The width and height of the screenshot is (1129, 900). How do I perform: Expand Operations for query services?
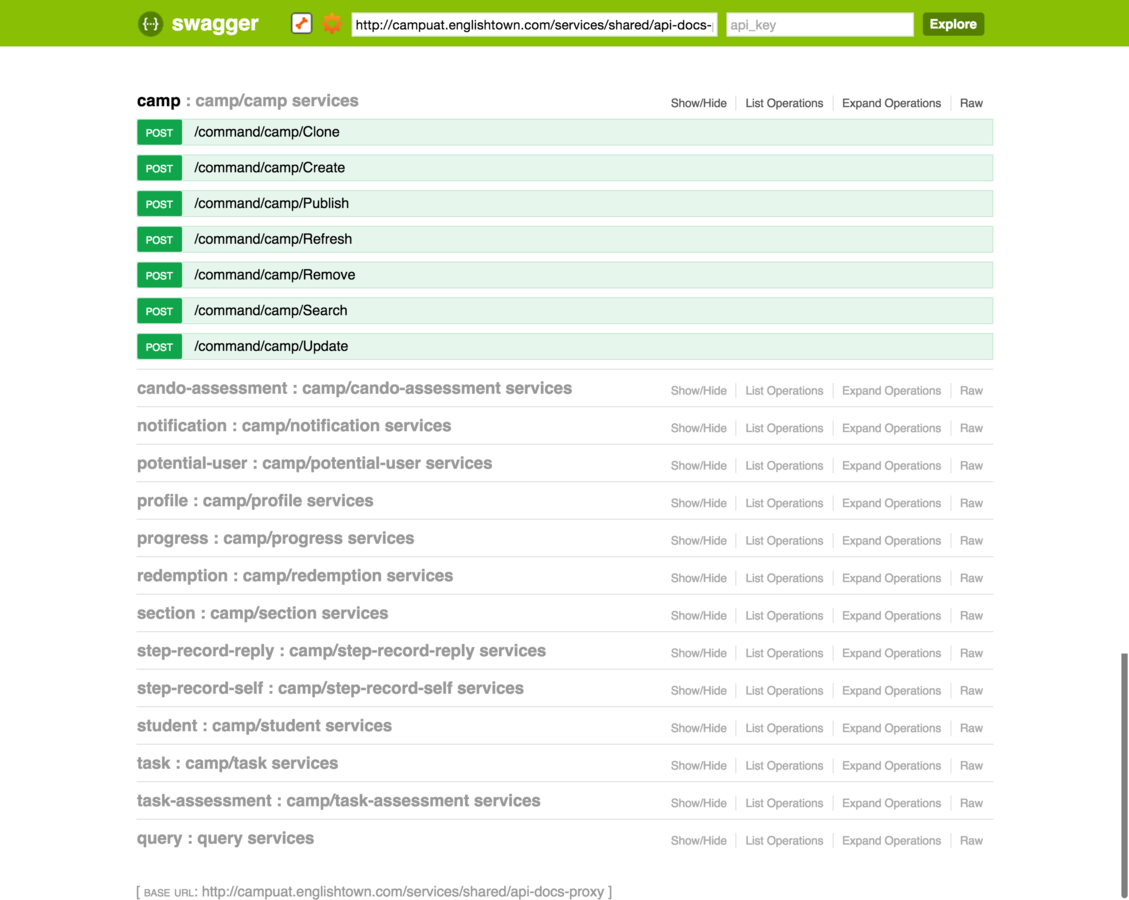click(x=891, y=840)
